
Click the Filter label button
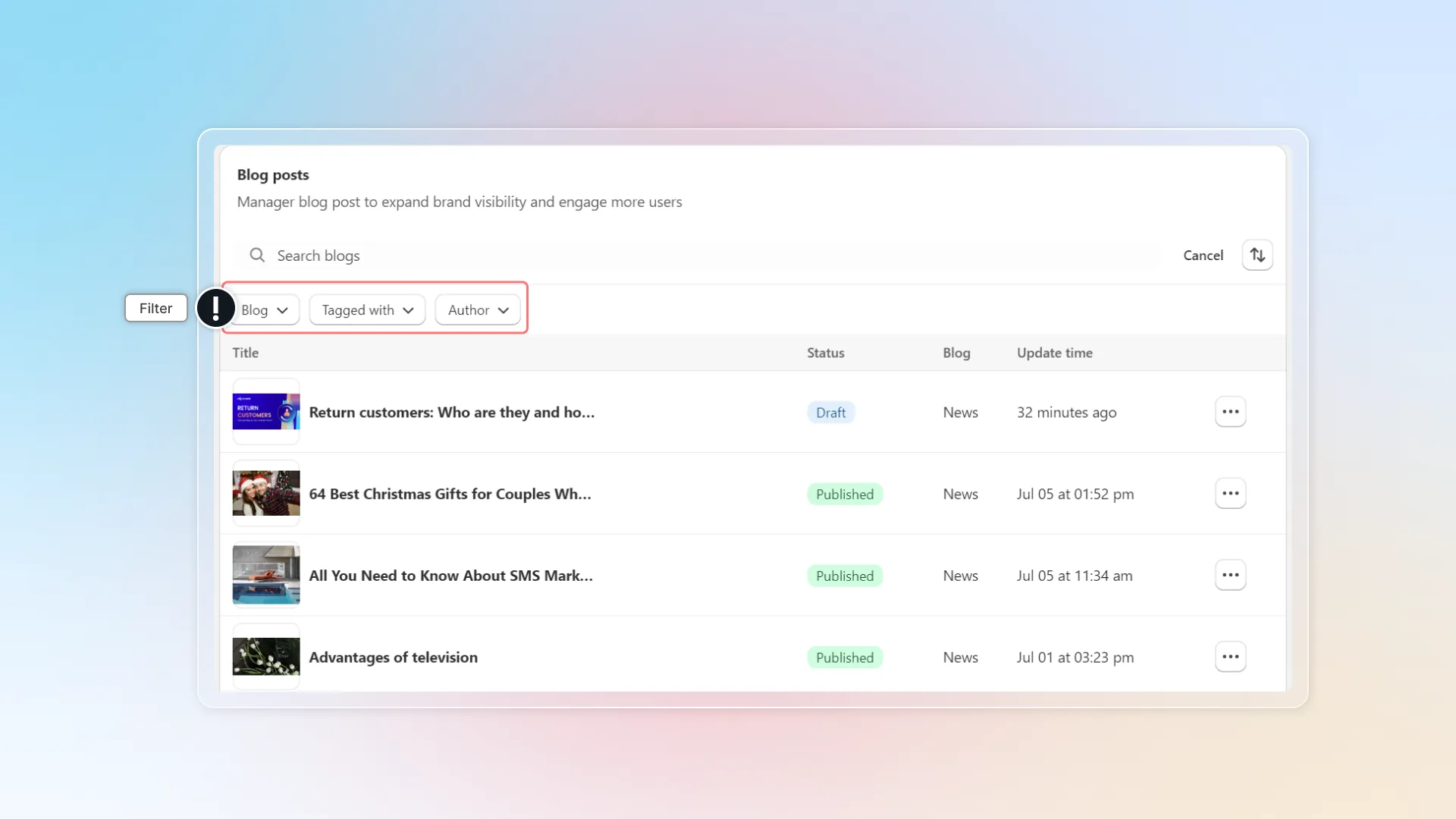(156, 308)
